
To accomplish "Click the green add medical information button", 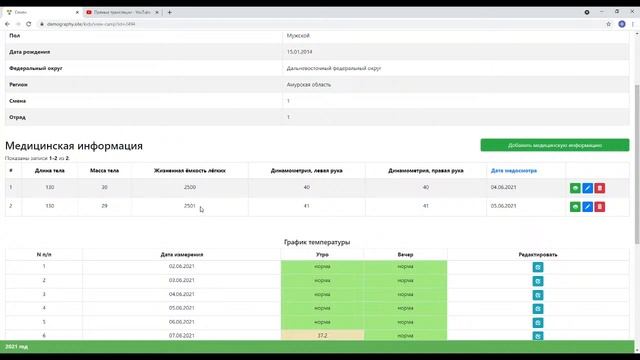I will [x=555, y=145].
